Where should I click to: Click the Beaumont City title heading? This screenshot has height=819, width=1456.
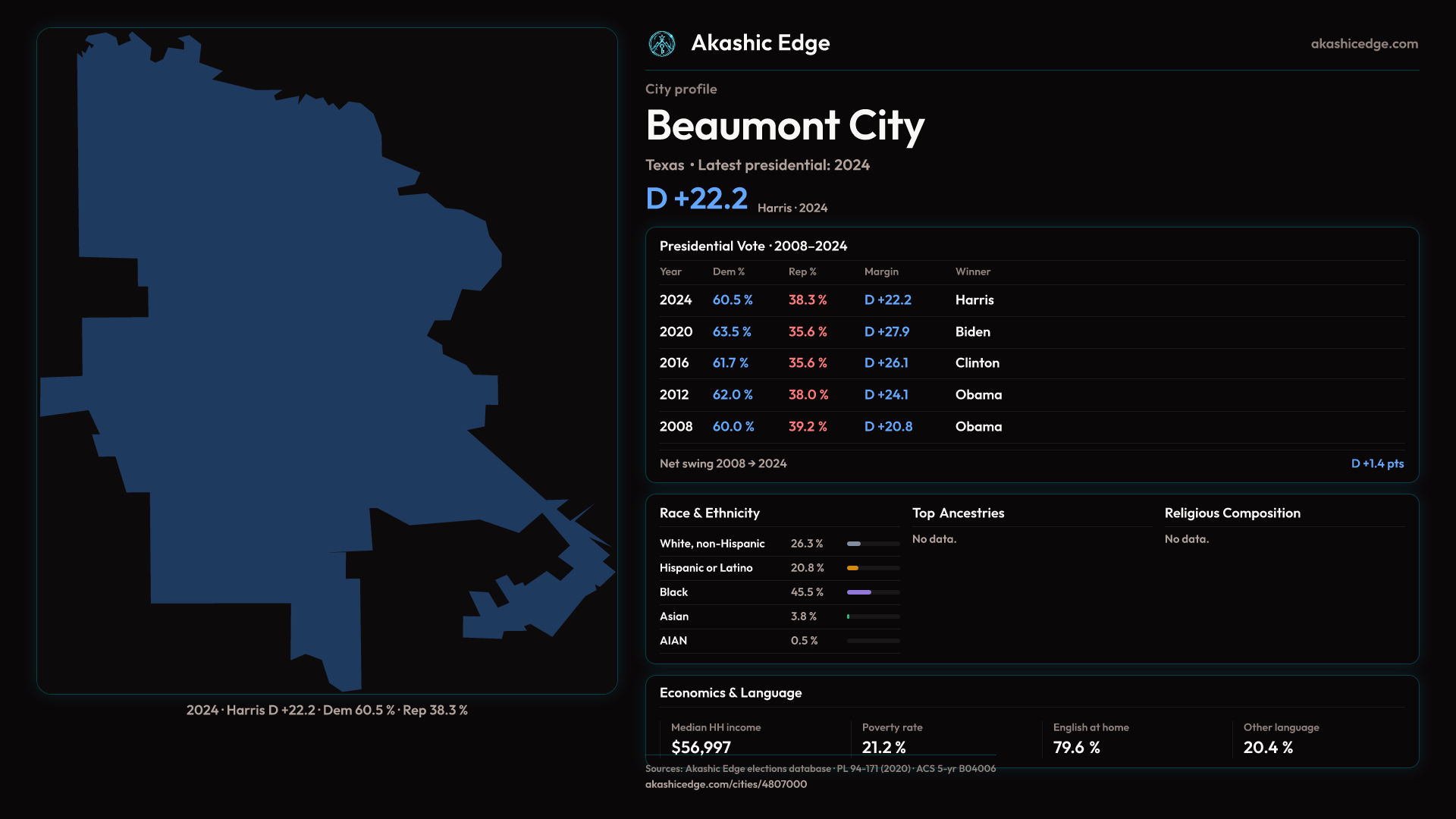click(x=785, y=125)
